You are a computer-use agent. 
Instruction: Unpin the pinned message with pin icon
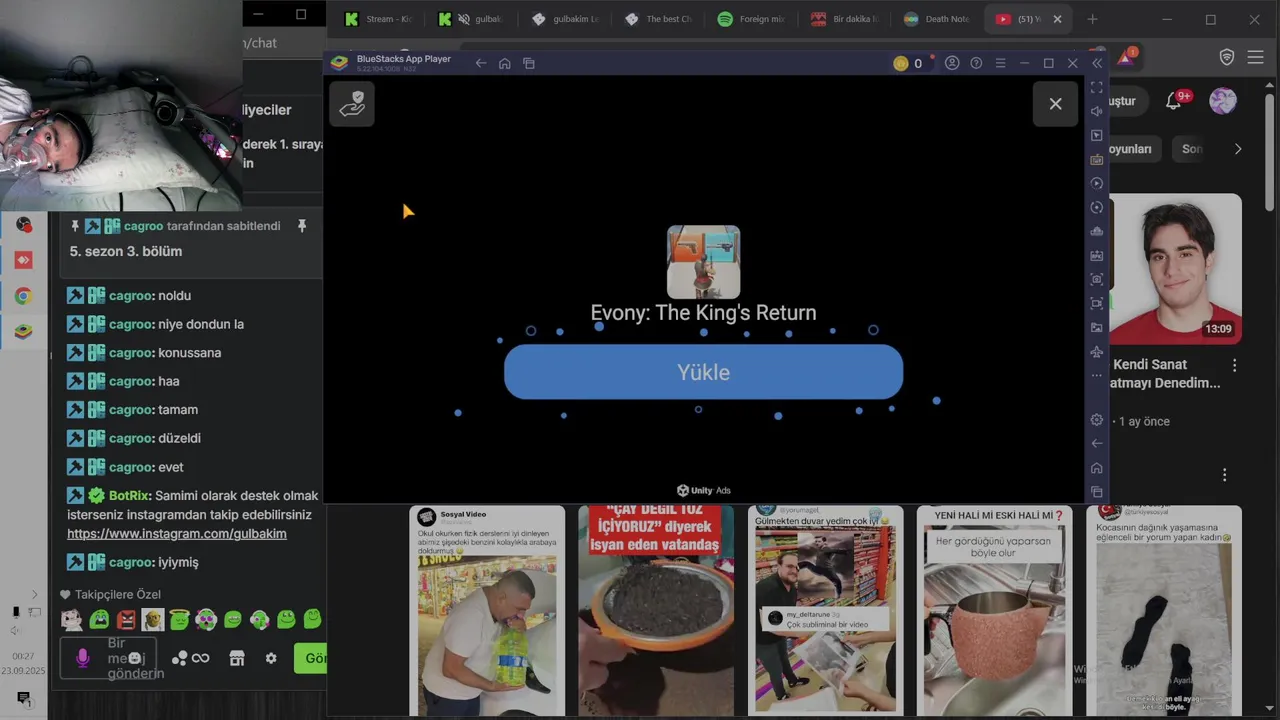[301, 226]
